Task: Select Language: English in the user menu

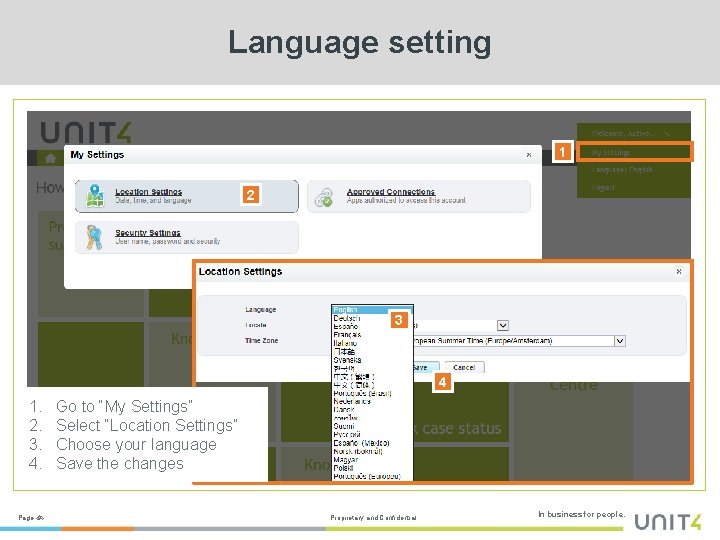Action: point(622,169)
